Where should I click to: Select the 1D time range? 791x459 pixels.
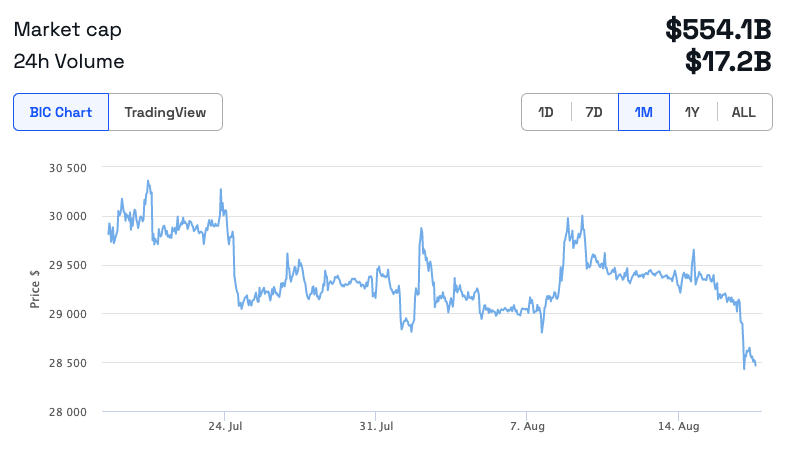tap(546, 112)
